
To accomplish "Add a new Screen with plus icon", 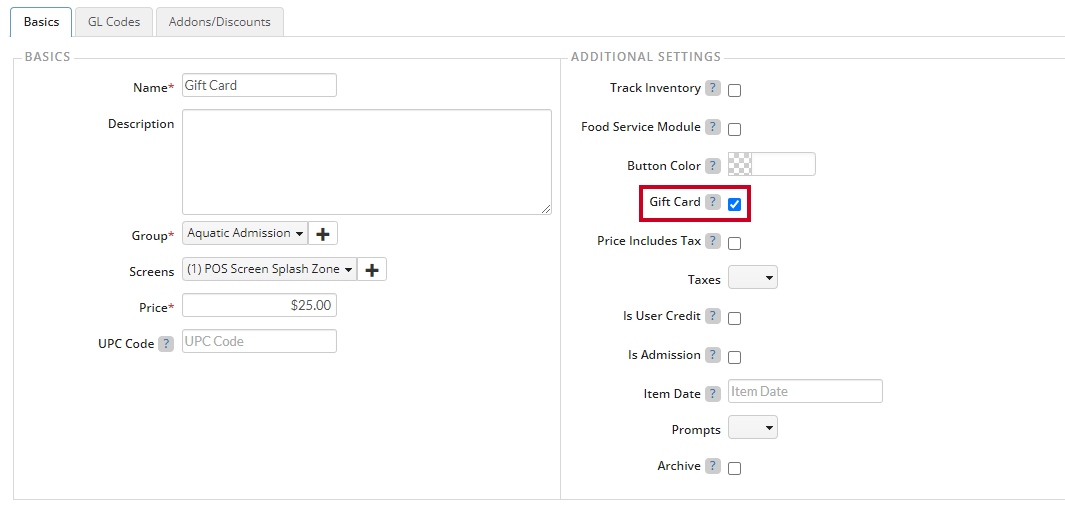I will (x=372, y=269).
